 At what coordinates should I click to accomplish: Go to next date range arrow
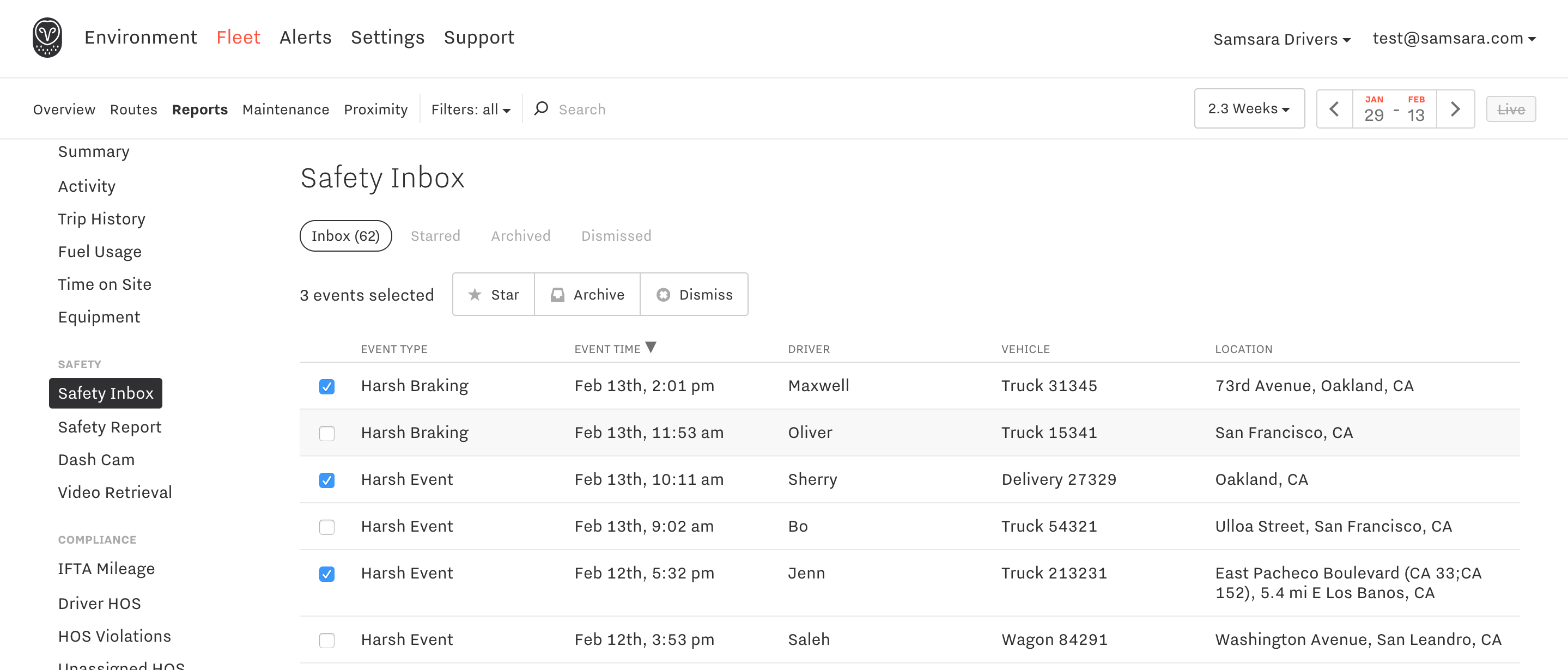point(1455,109)
